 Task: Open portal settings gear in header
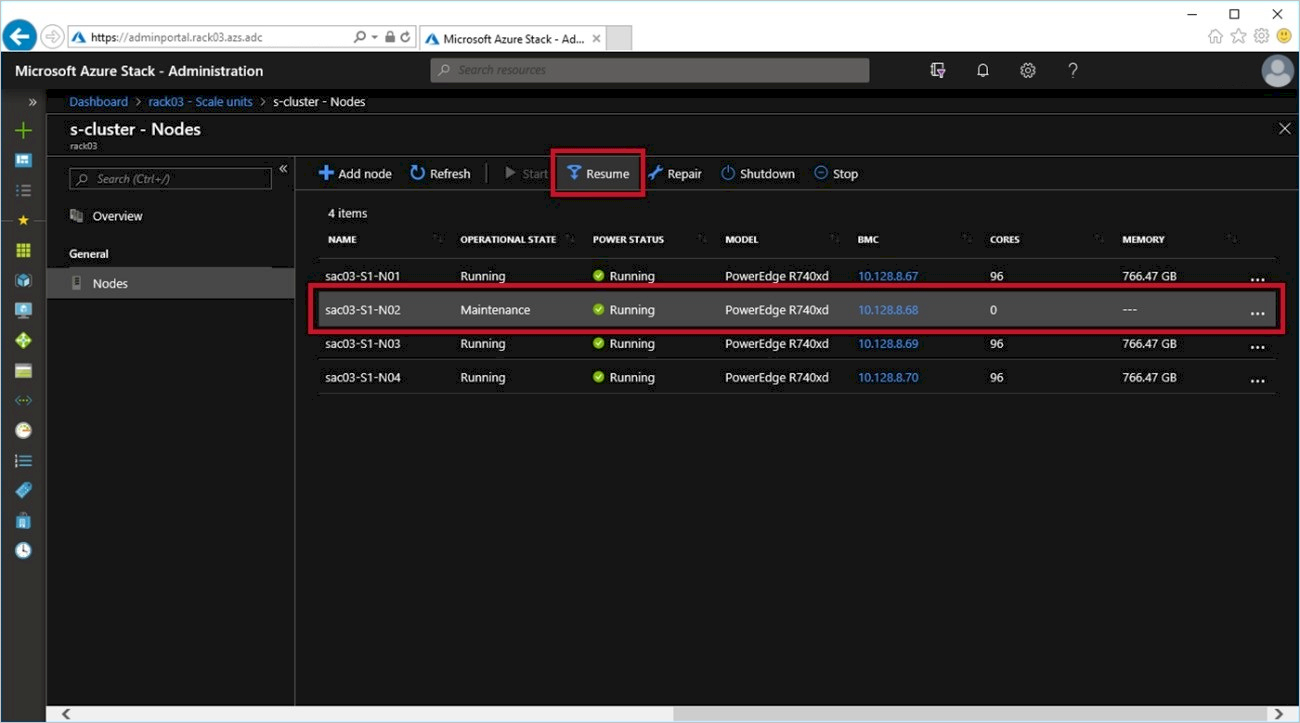pos(1028,70)
